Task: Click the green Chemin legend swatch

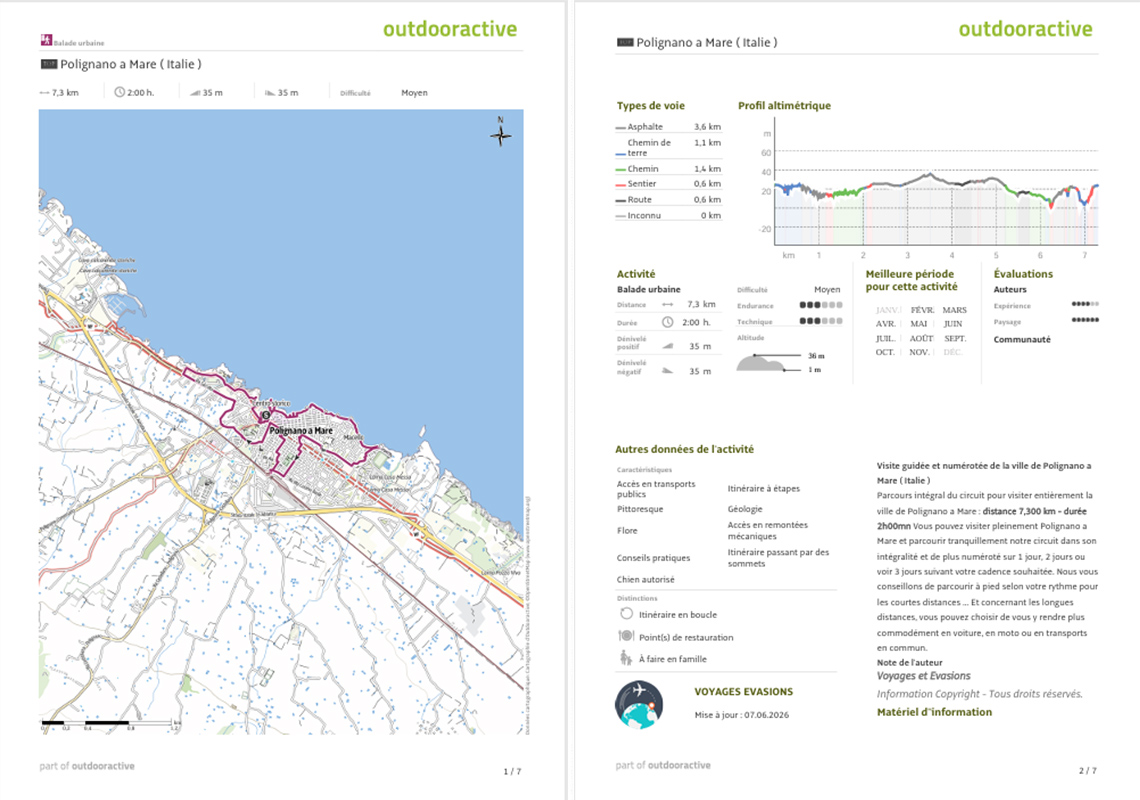Action: 620,169
